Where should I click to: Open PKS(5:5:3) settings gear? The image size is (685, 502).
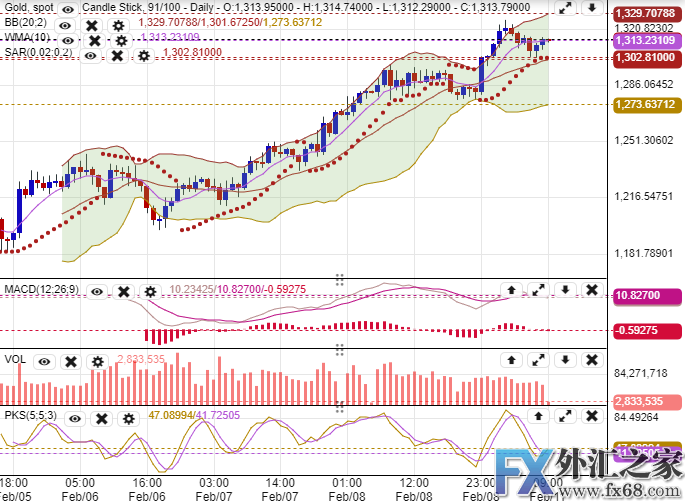pyautogui.click(x=128, y=417)
